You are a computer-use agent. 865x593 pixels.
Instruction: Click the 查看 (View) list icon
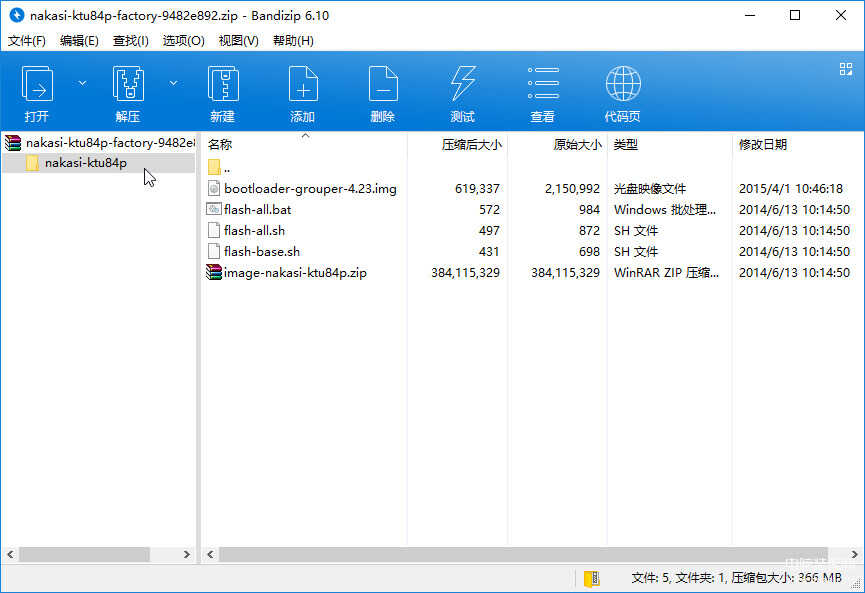pos(543,84)
